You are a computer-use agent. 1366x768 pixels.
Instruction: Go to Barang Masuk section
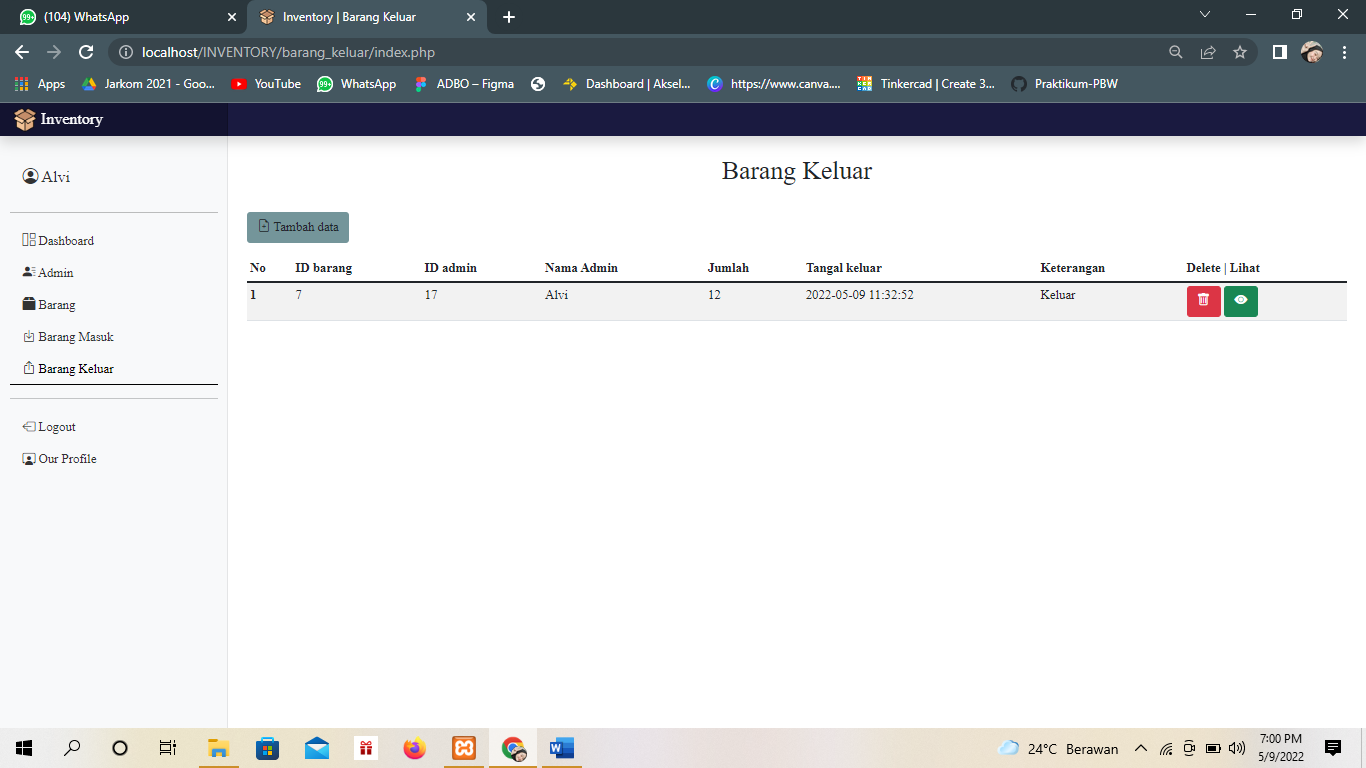point(67,336)
